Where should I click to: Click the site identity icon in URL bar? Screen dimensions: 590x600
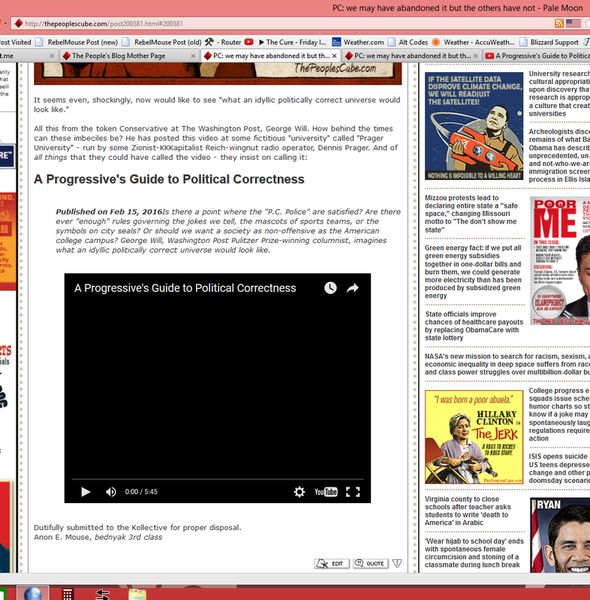click(x=18, y=24)
